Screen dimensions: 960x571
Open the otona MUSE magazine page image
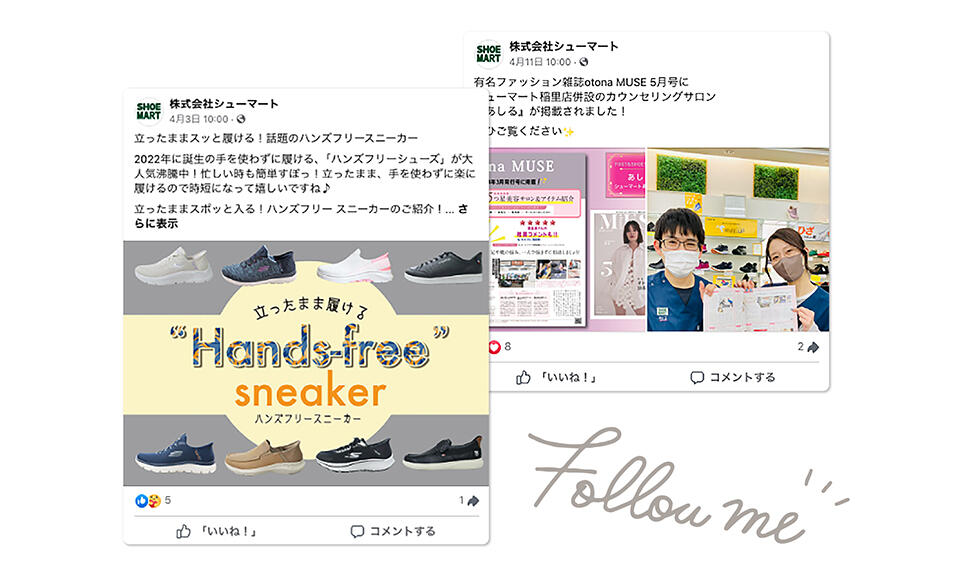point(568,239)
